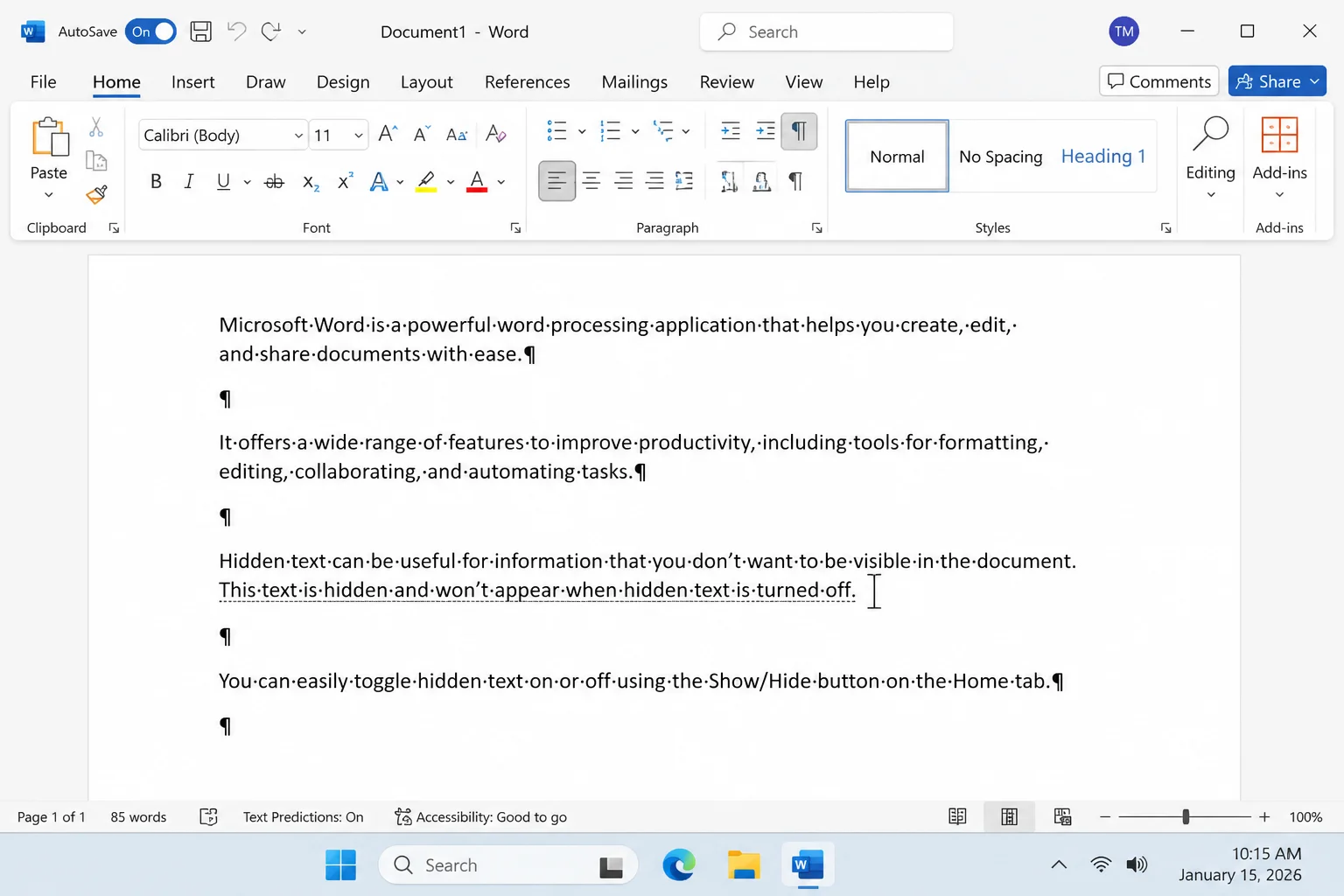
Task: Turn off AutoSave switch
Action: point(150,31)
